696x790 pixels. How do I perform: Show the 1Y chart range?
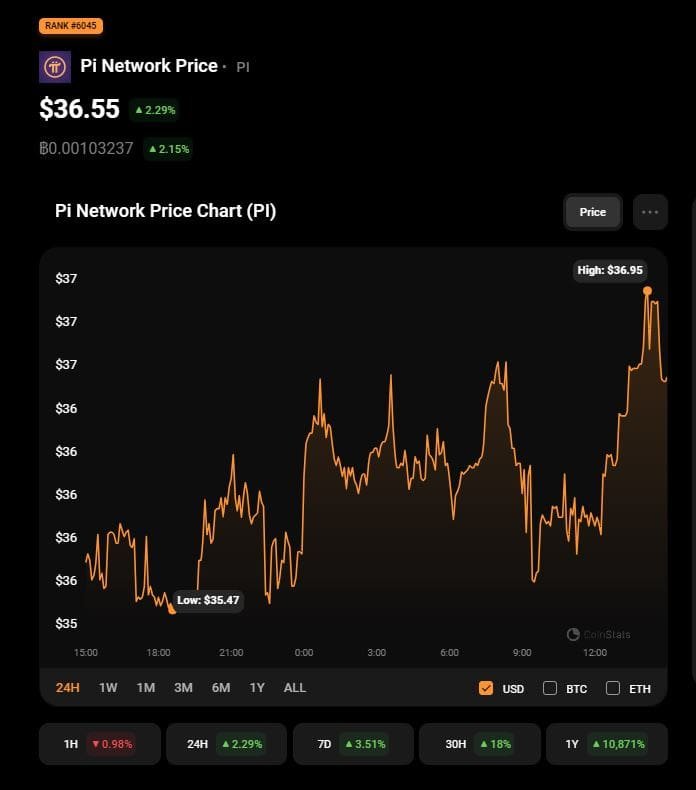click(x=257, y=688)
